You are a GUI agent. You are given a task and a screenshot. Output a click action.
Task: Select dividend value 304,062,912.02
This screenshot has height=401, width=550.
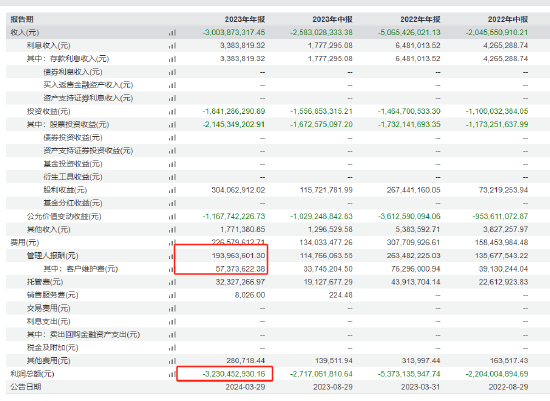point(238,190)
